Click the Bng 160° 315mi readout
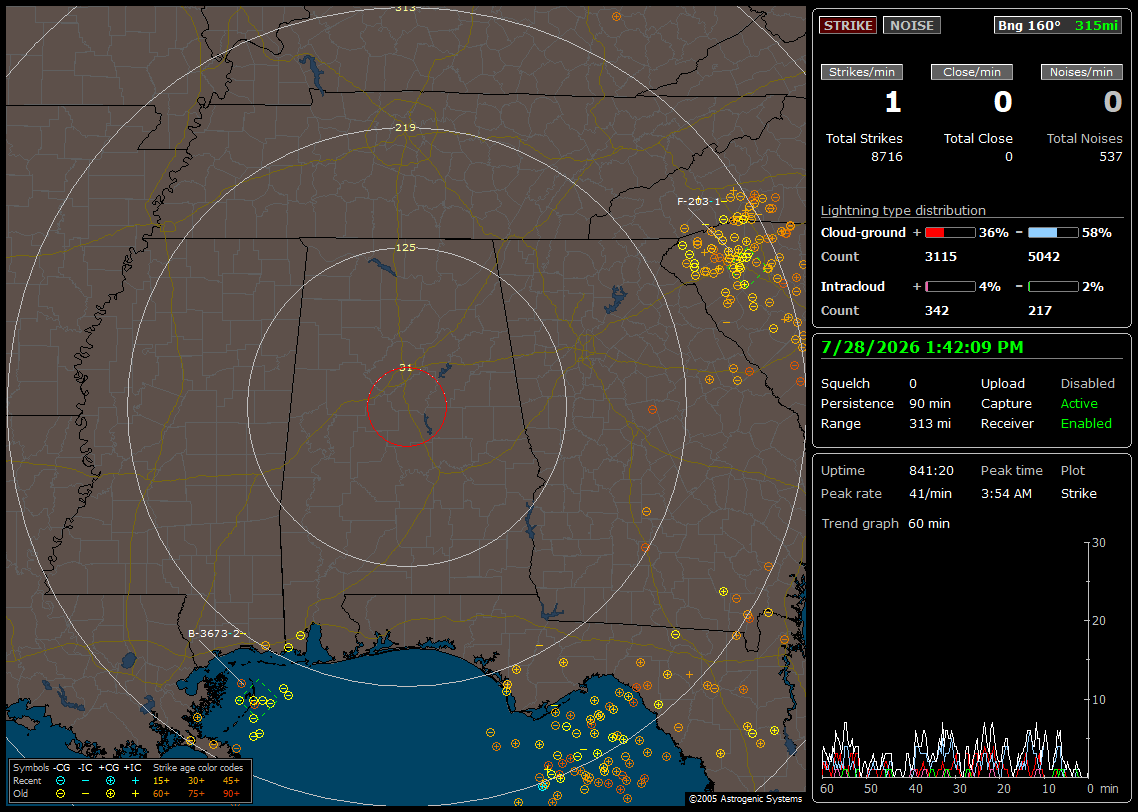The height and width of the screenshot is (812, 1138). [x=1057, y=25]
